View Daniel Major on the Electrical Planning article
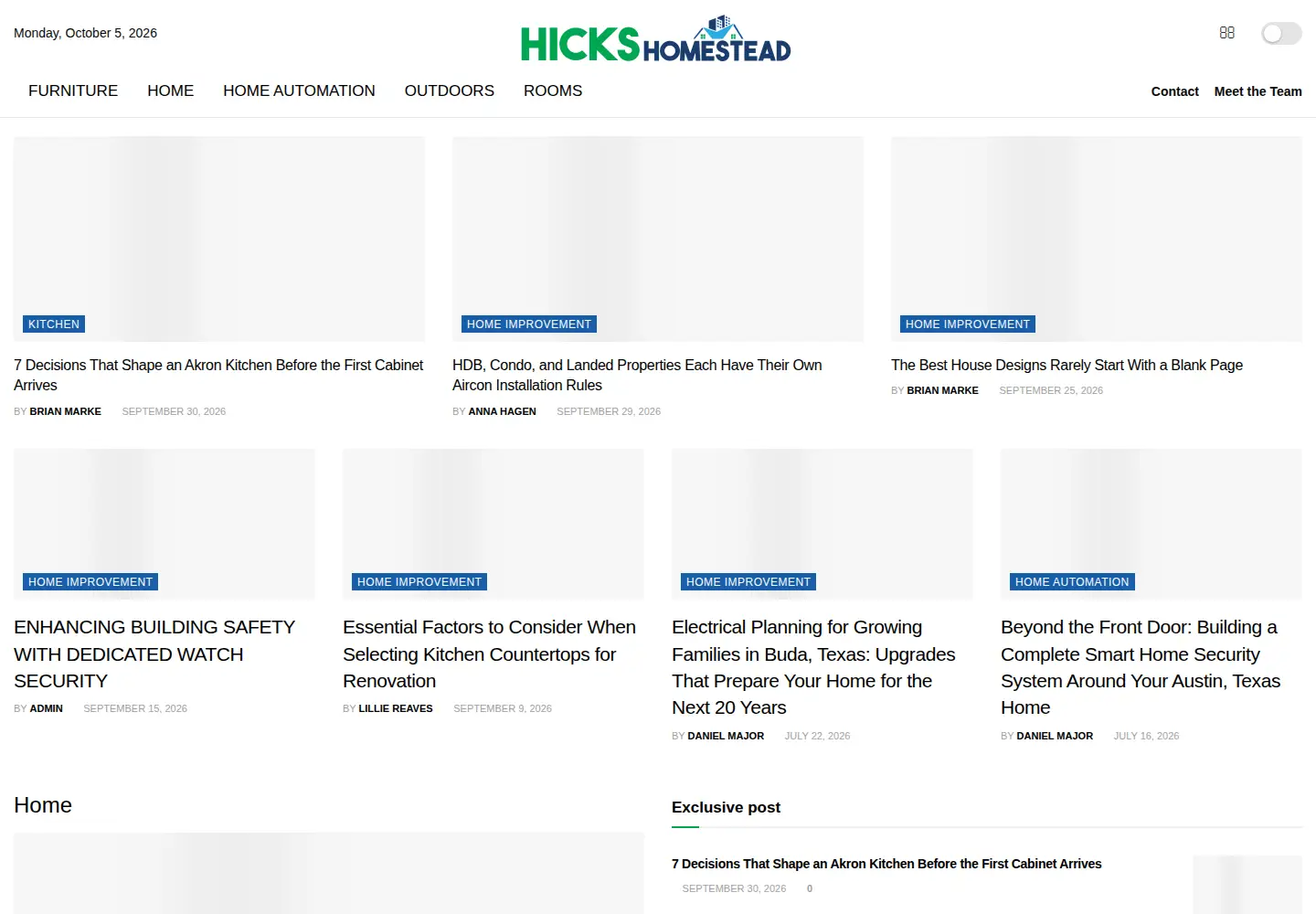The image size is (1316, 914). [x=726, y=736]
